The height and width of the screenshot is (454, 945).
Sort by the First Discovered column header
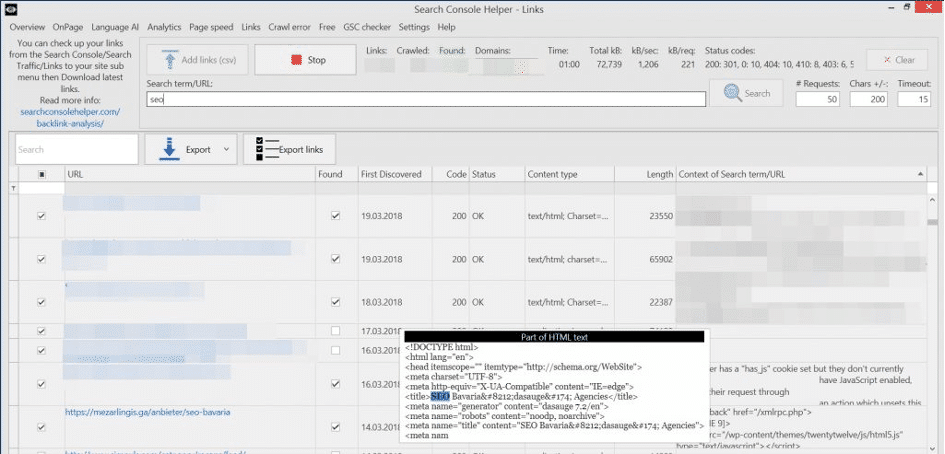[x=395, y=174]
